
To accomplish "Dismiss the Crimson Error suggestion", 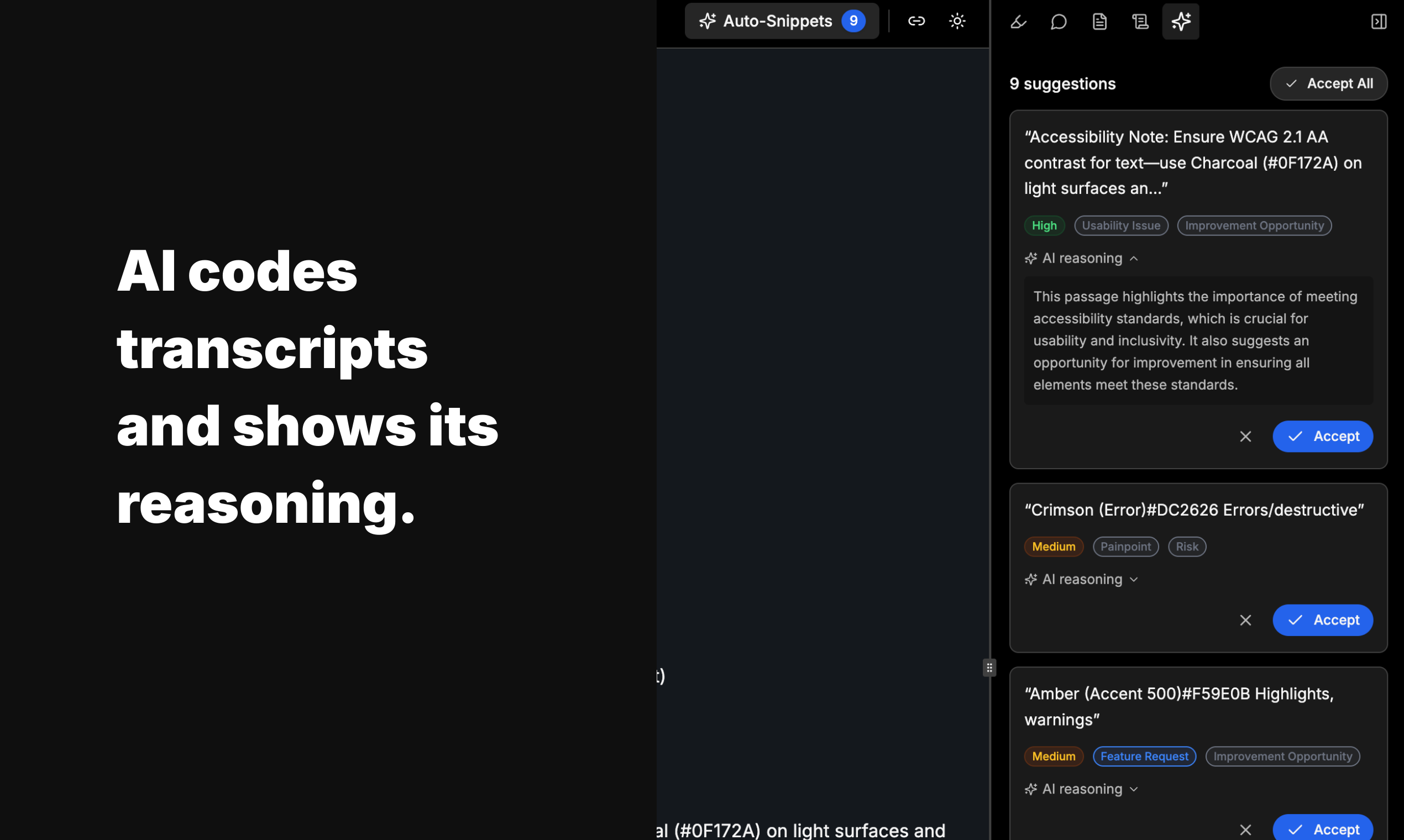I will (1245, 620).
